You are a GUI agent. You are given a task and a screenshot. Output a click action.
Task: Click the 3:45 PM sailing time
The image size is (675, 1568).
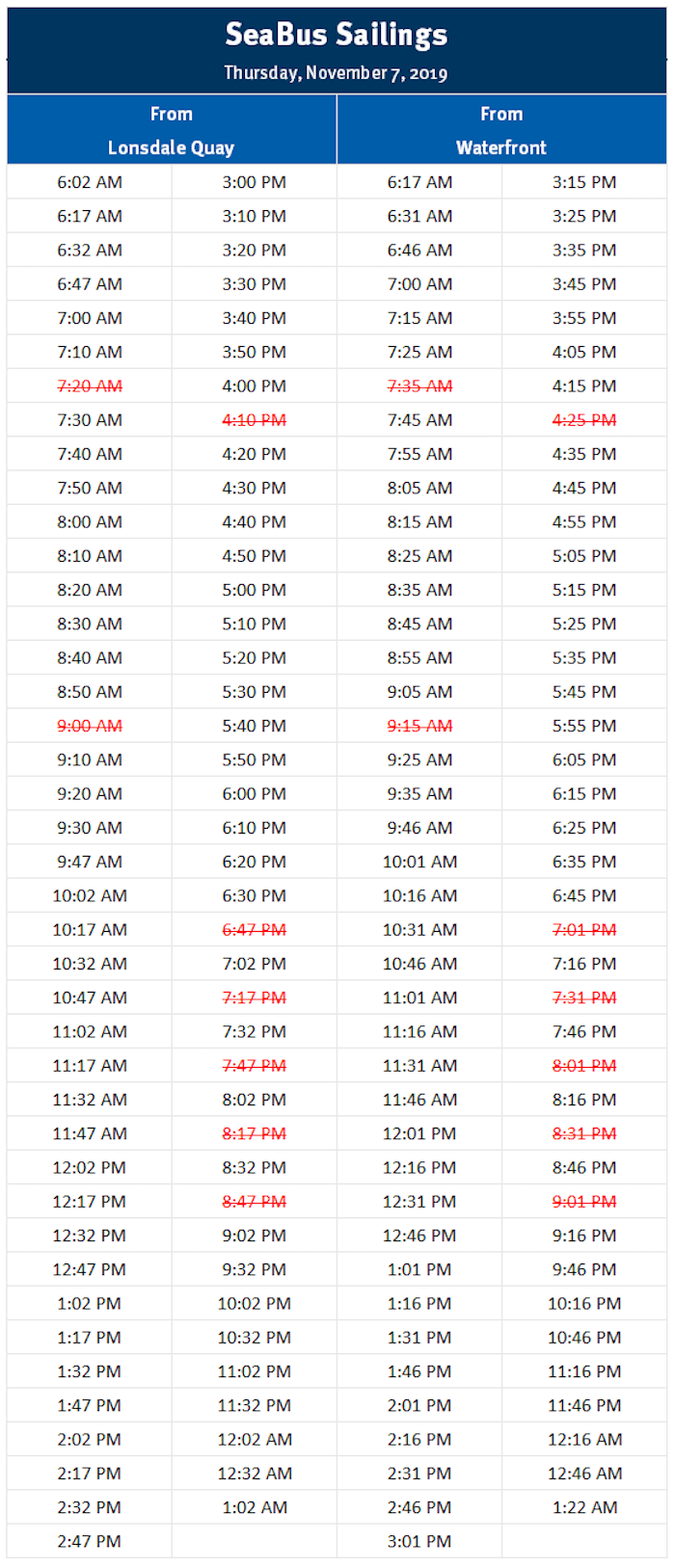[584, 284]
